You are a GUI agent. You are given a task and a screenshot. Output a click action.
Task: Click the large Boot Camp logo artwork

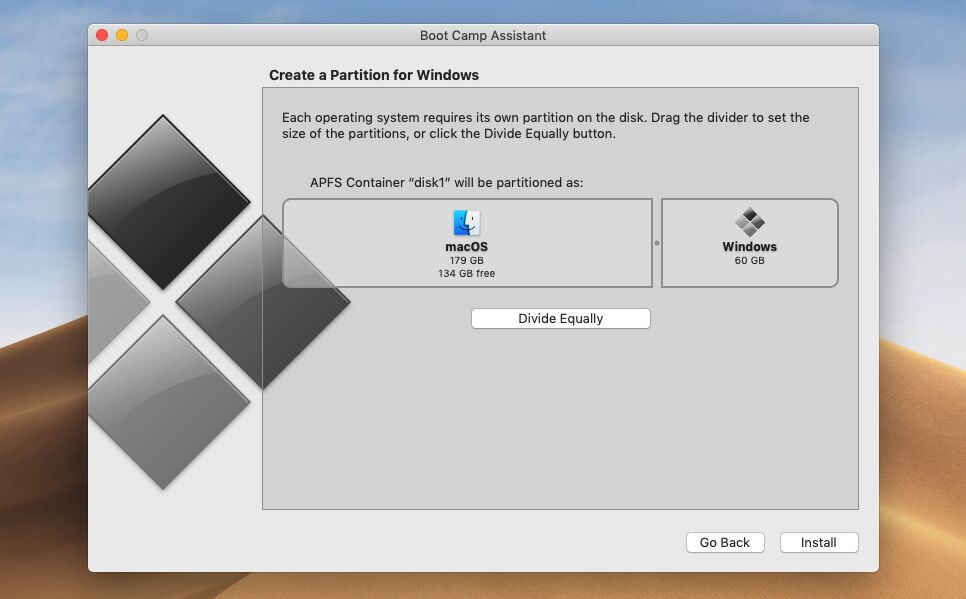click(170, 300)
